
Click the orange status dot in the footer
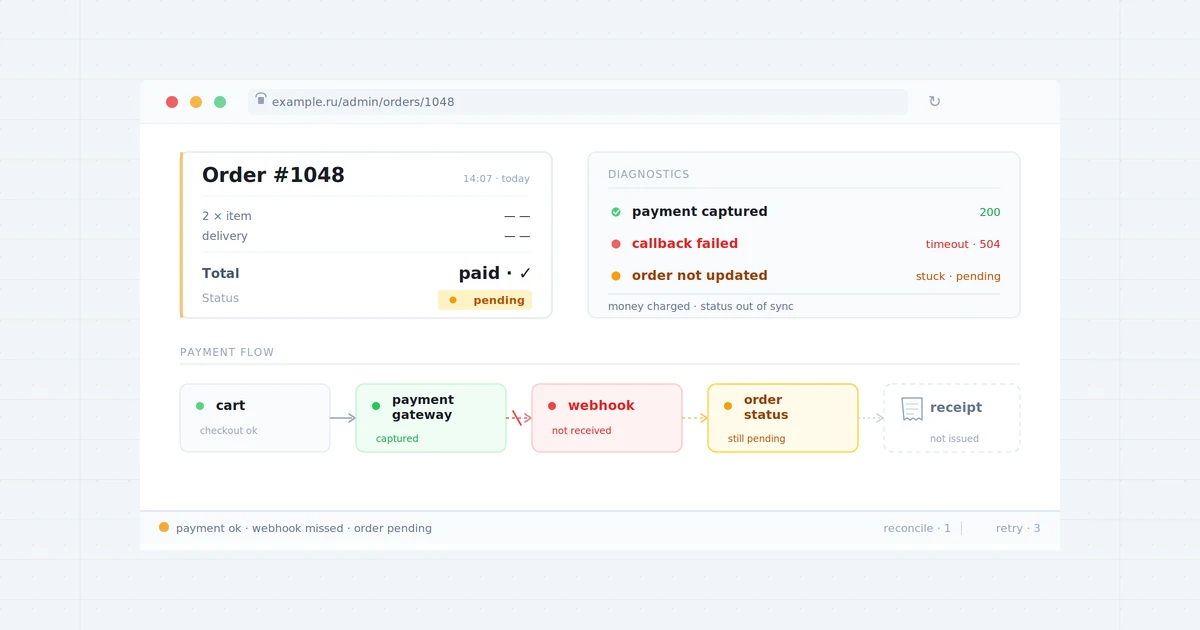pyautogui.click(x=164, y=527)
